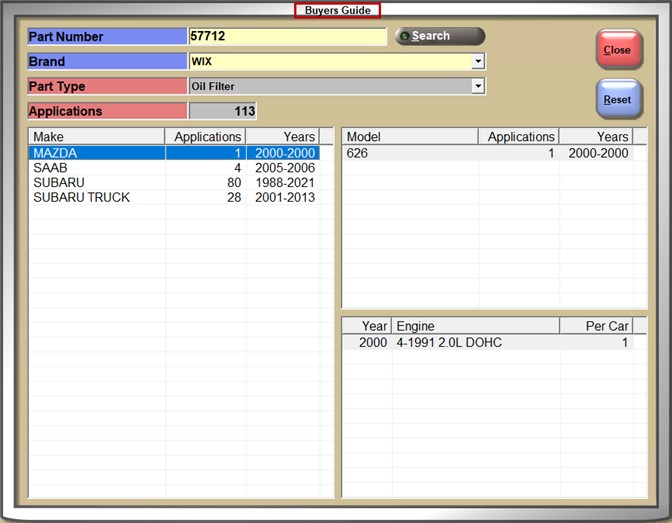This screenshot has height=523, width=672.
Task: Select the SUBARU TRUCK make row
Action: click(96, 198)
